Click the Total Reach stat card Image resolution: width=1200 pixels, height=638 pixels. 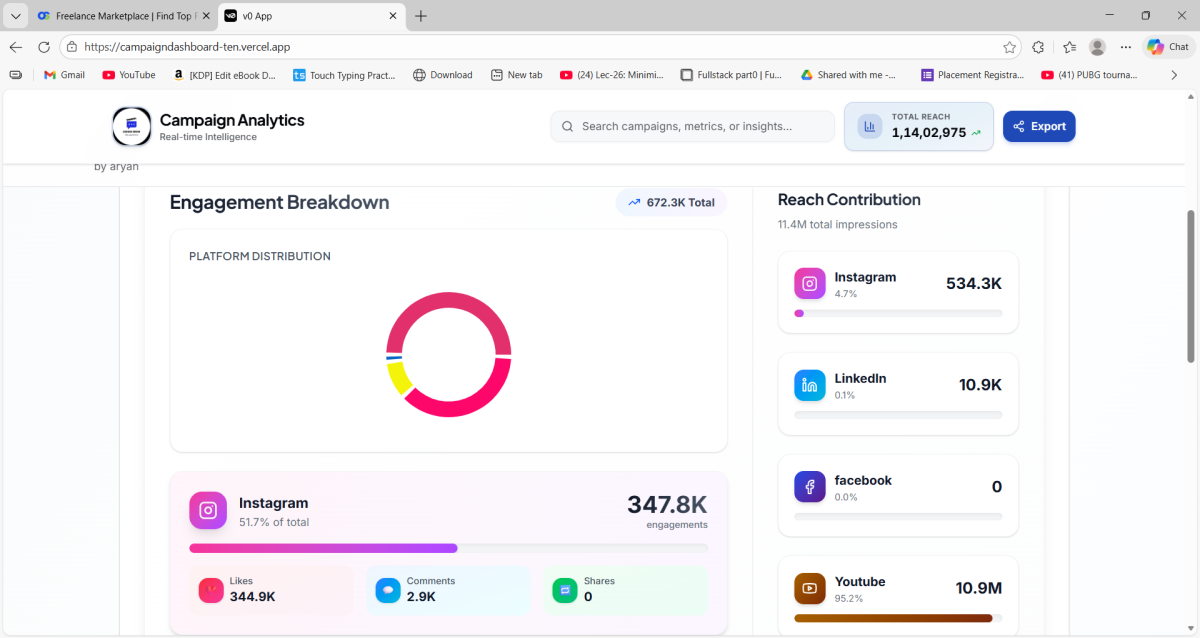click(x=918, y=126)
